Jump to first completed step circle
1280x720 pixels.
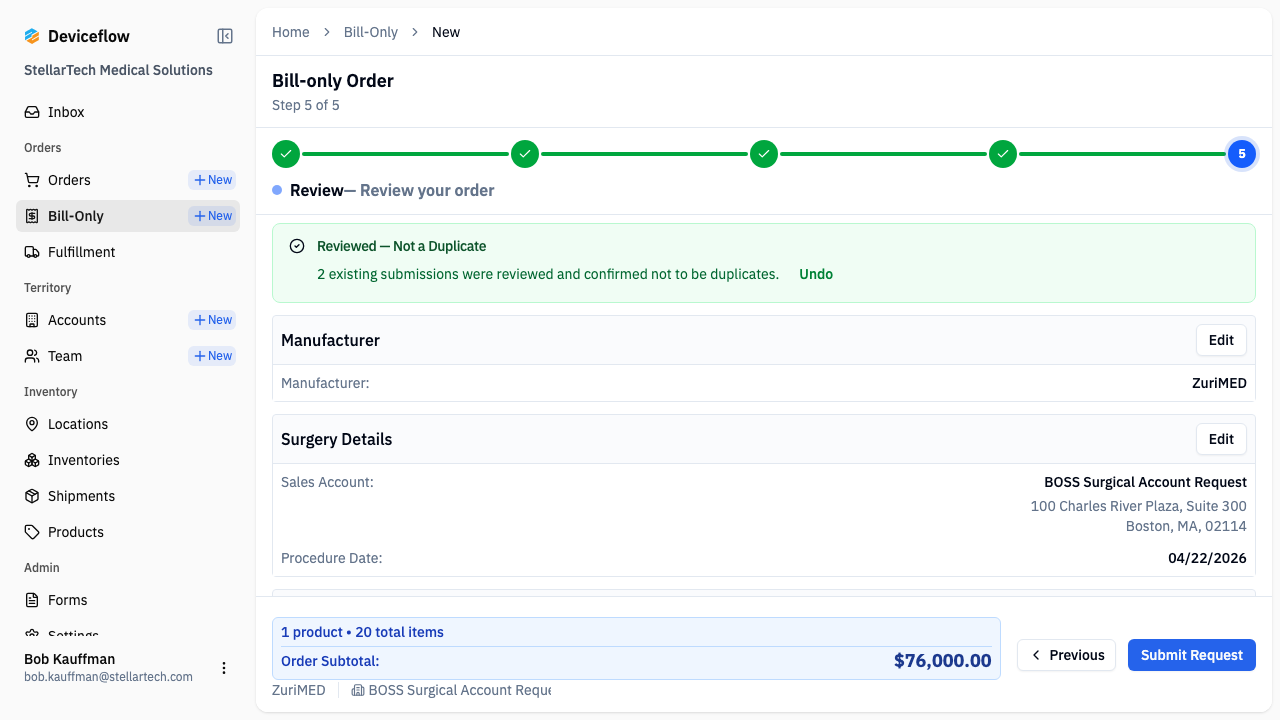286,154
